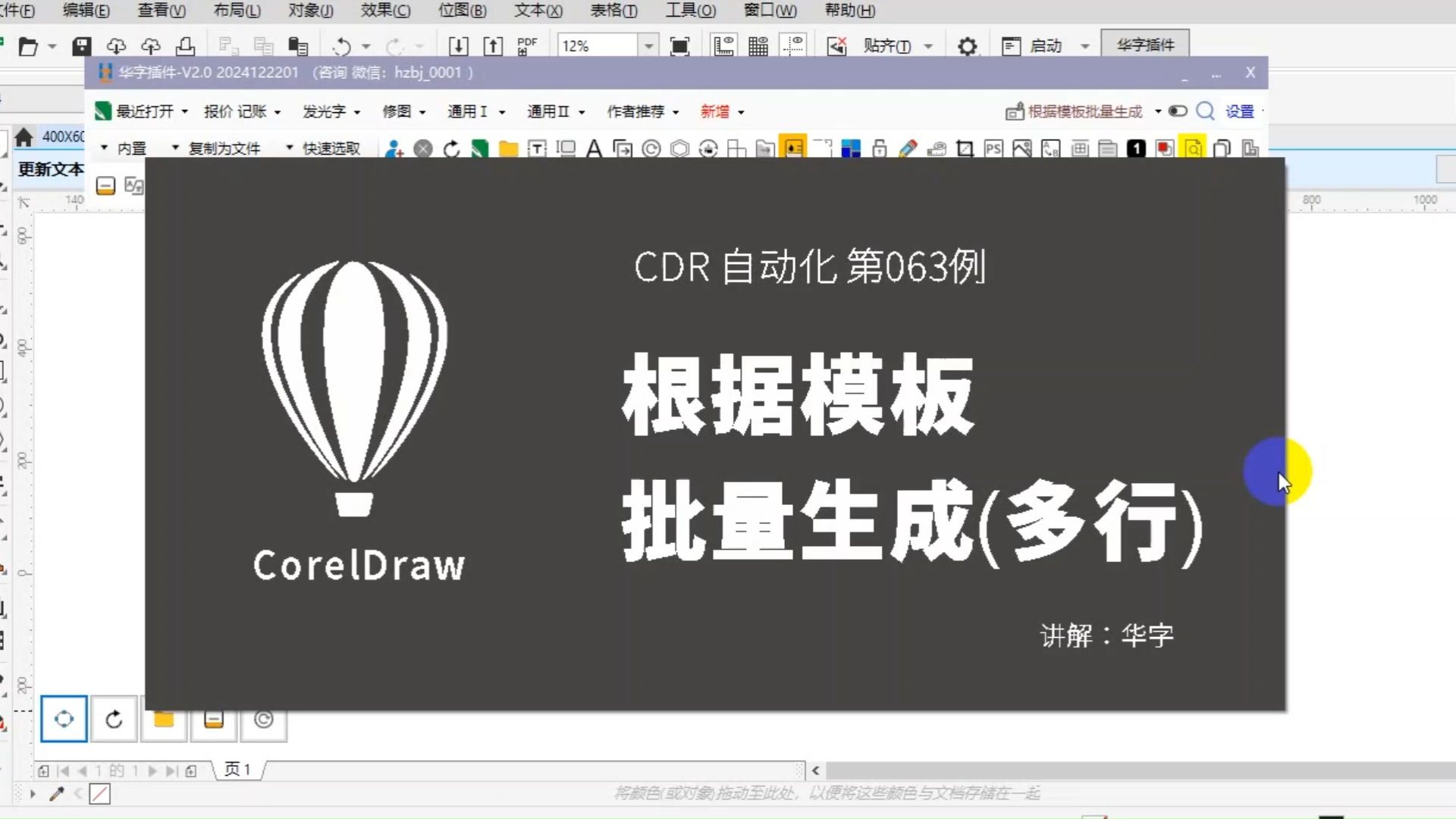The image size is (1456, 819).
Task: Click the copyright C circle icon in plugin toolbar
Action: (651, 149)
